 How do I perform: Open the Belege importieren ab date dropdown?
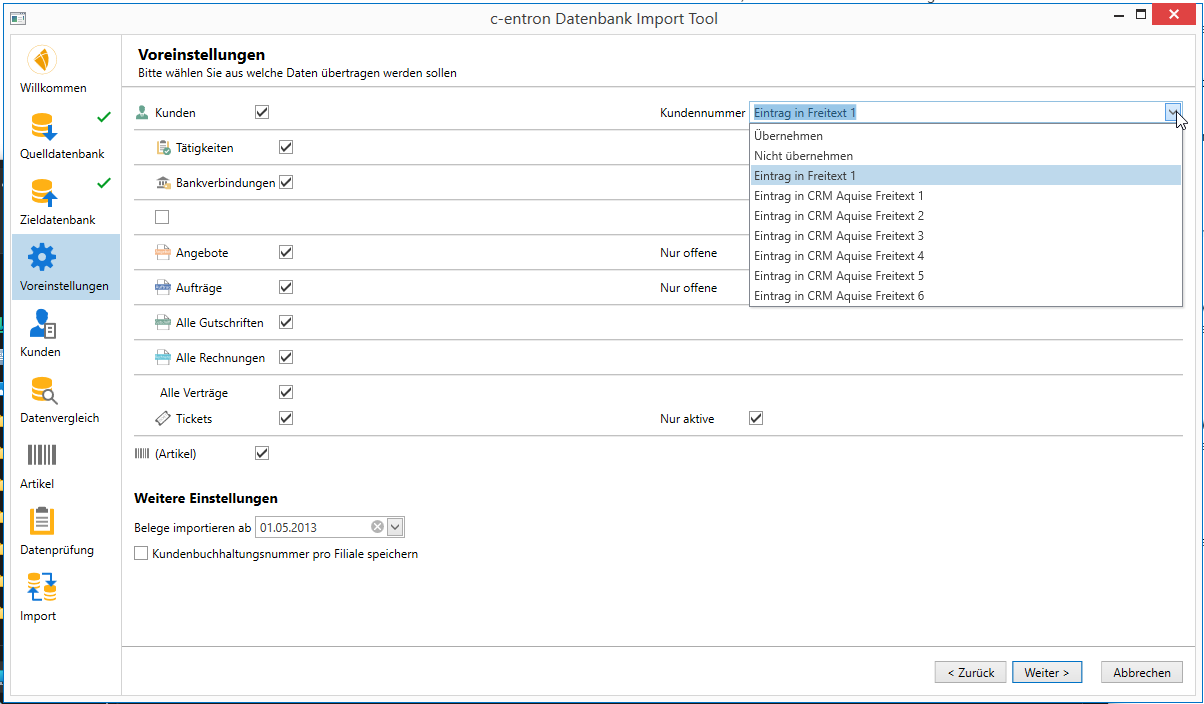tap(395, 527)
